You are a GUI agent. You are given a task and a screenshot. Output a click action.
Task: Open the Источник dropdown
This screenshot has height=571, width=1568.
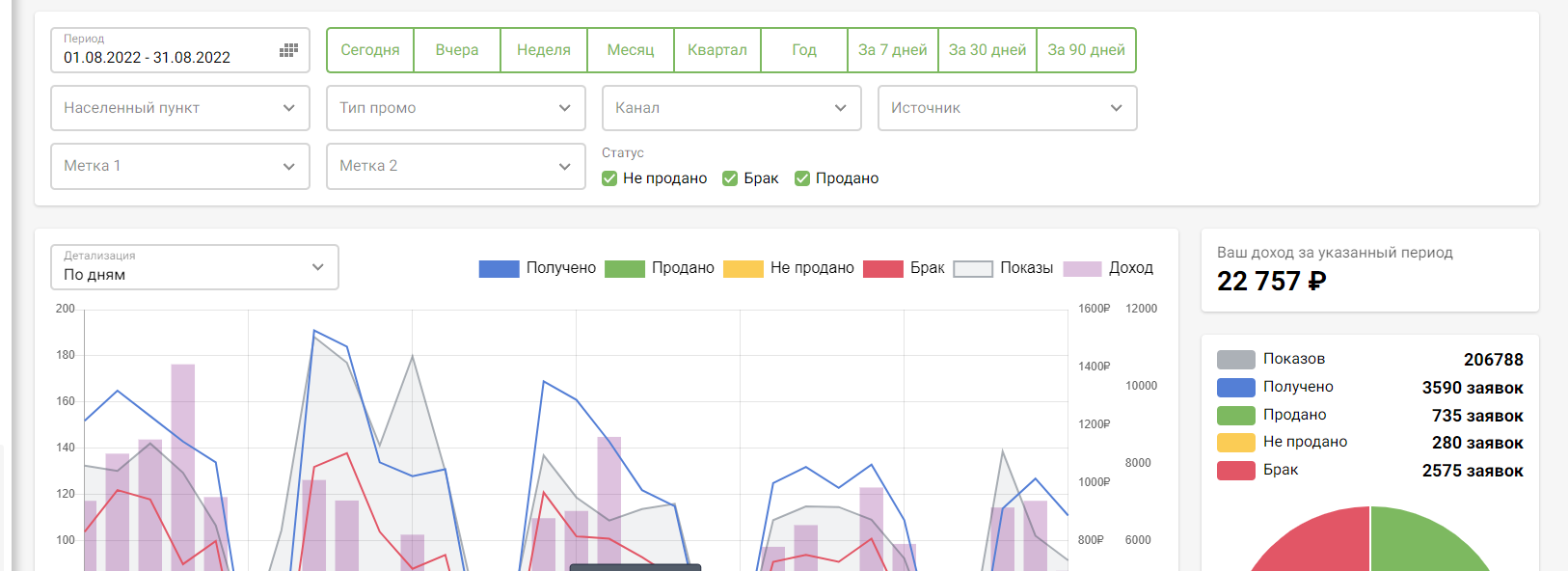[x=1008, y=108]
